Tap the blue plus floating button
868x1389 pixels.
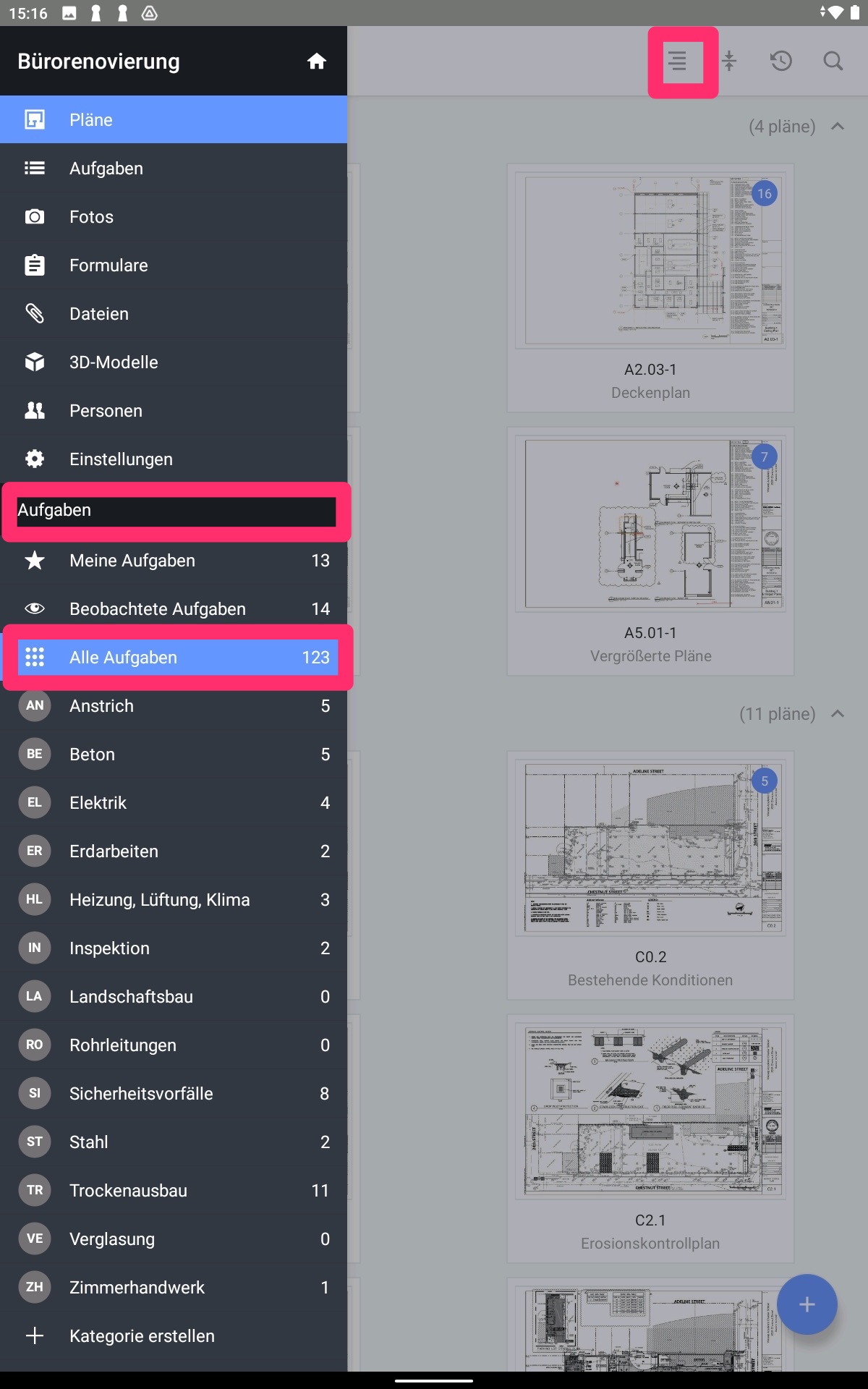tap(807, 1304)
